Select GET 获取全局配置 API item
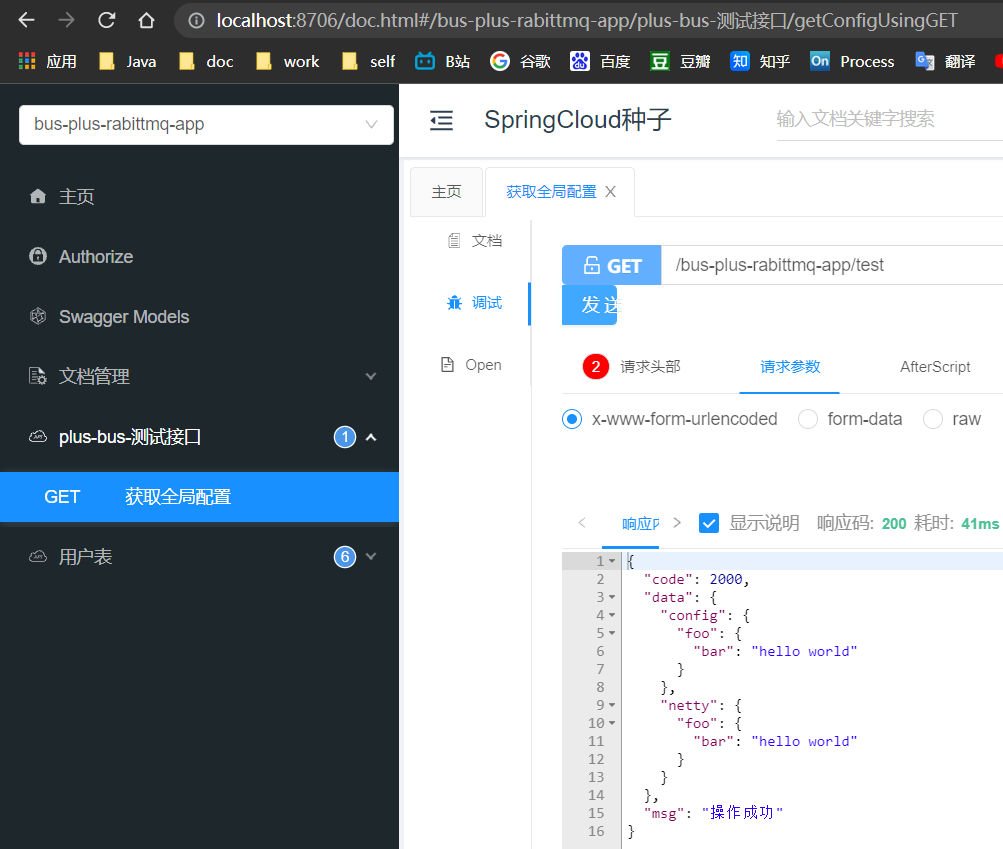This screenshot has height=849, width=1003. (200, 497)
